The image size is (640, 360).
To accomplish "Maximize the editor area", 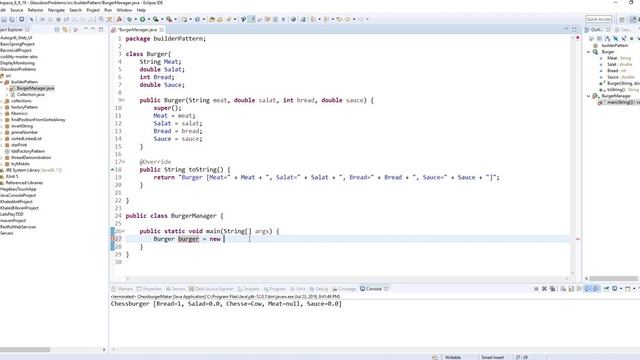I will tap(574, 29).
